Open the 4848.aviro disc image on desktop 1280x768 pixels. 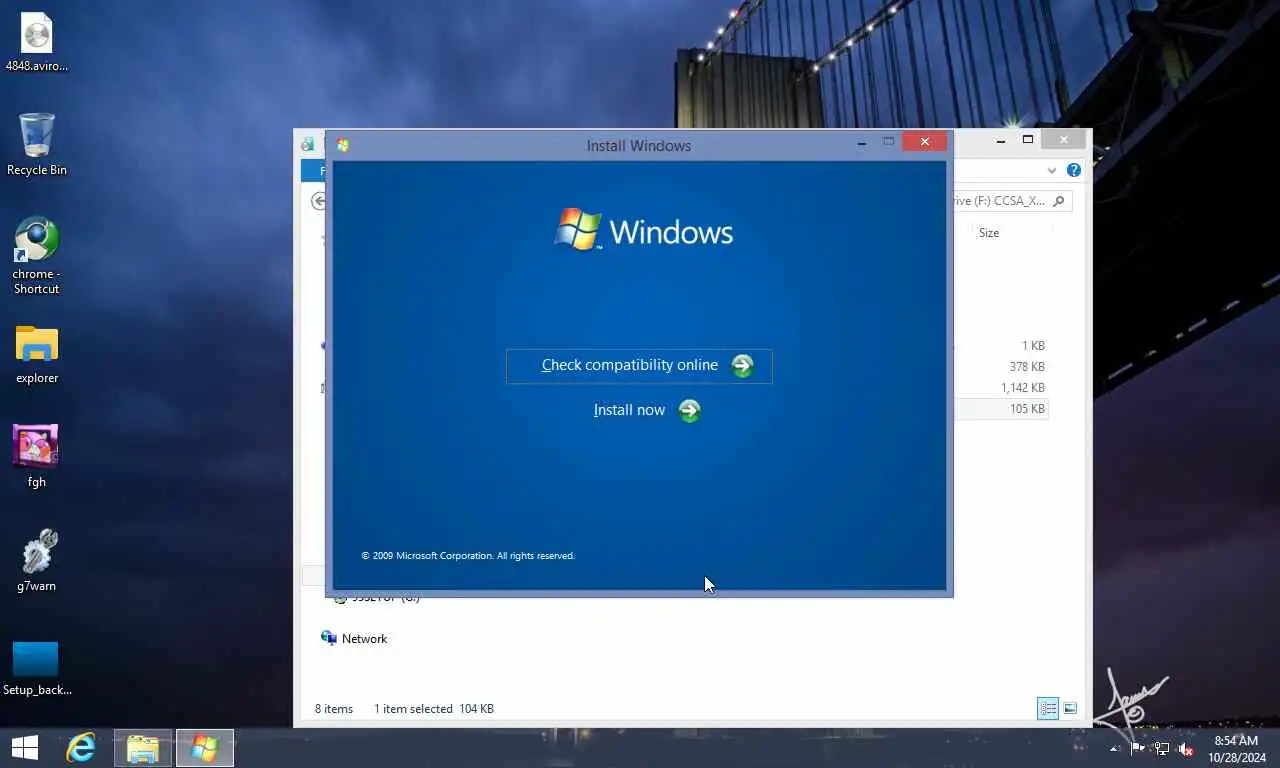click(x=37, y=43)
